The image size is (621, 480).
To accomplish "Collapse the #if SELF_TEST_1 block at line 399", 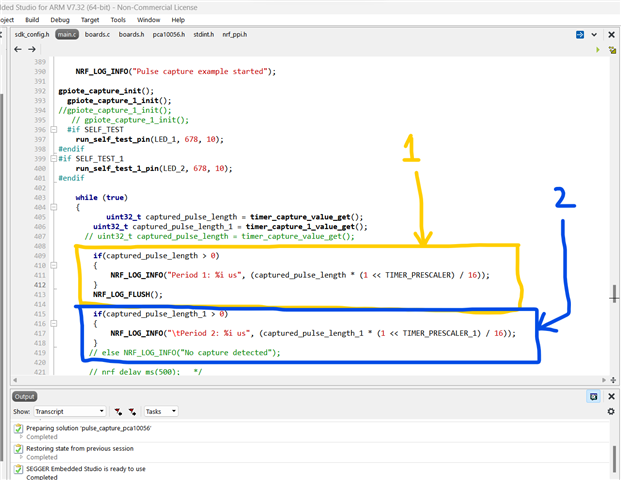I will pos(54,158).
